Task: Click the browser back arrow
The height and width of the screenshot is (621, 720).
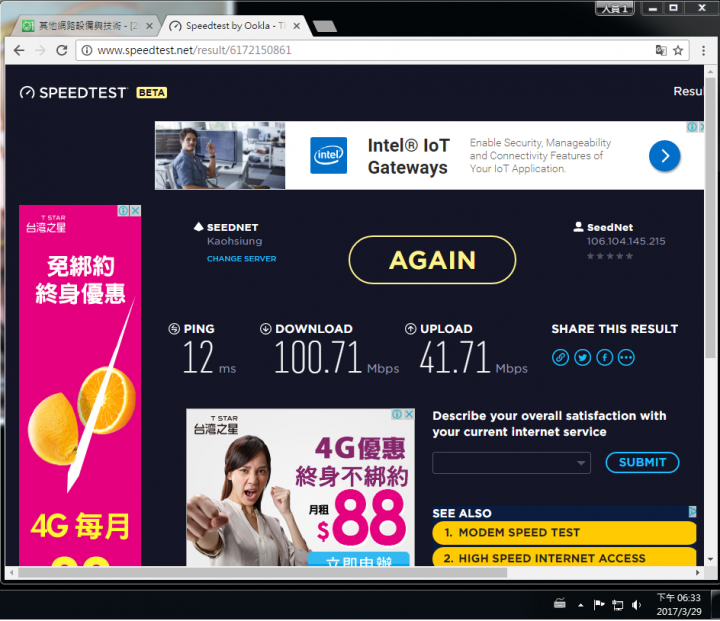Action: (19, 50)
